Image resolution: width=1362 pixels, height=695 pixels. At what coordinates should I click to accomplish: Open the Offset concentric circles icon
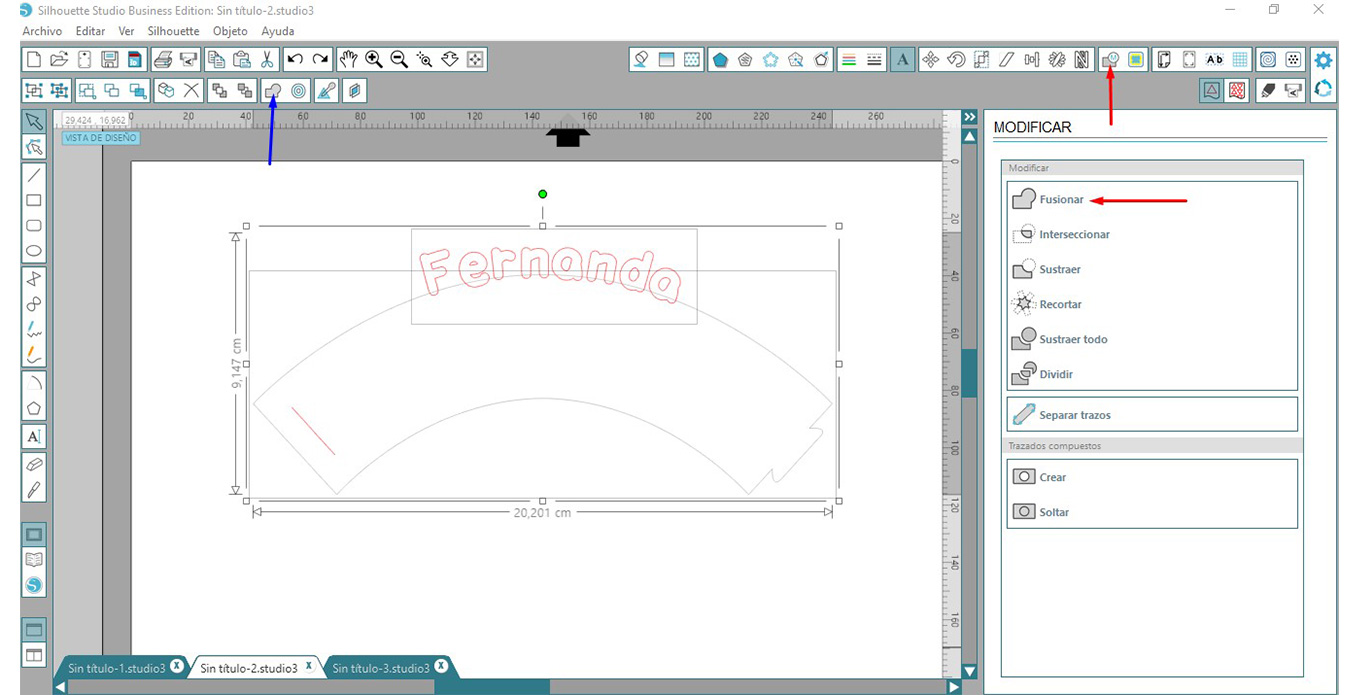point(298,90)
